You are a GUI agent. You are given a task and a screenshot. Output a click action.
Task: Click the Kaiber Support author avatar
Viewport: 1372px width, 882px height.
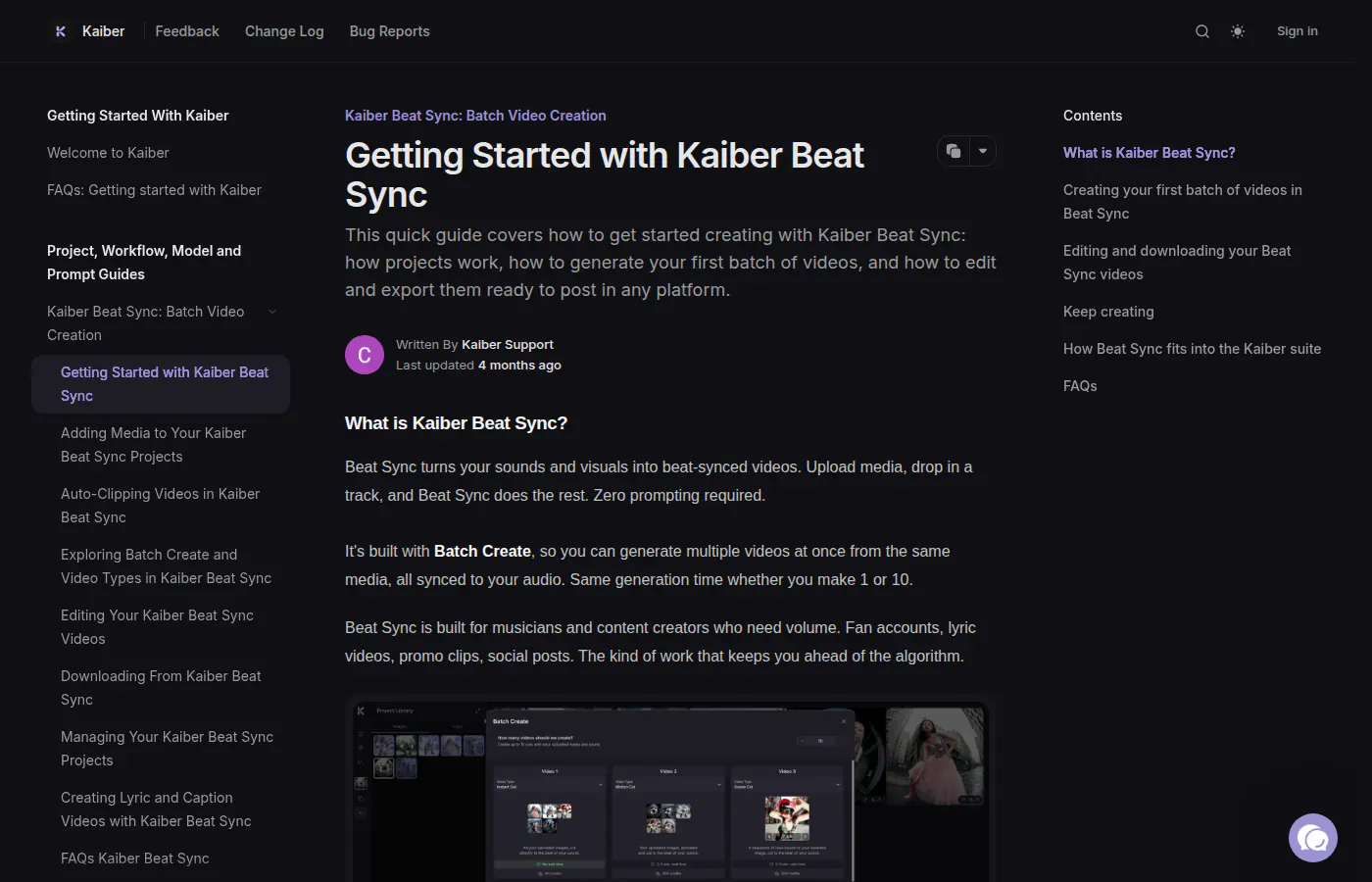click(365, 355)
